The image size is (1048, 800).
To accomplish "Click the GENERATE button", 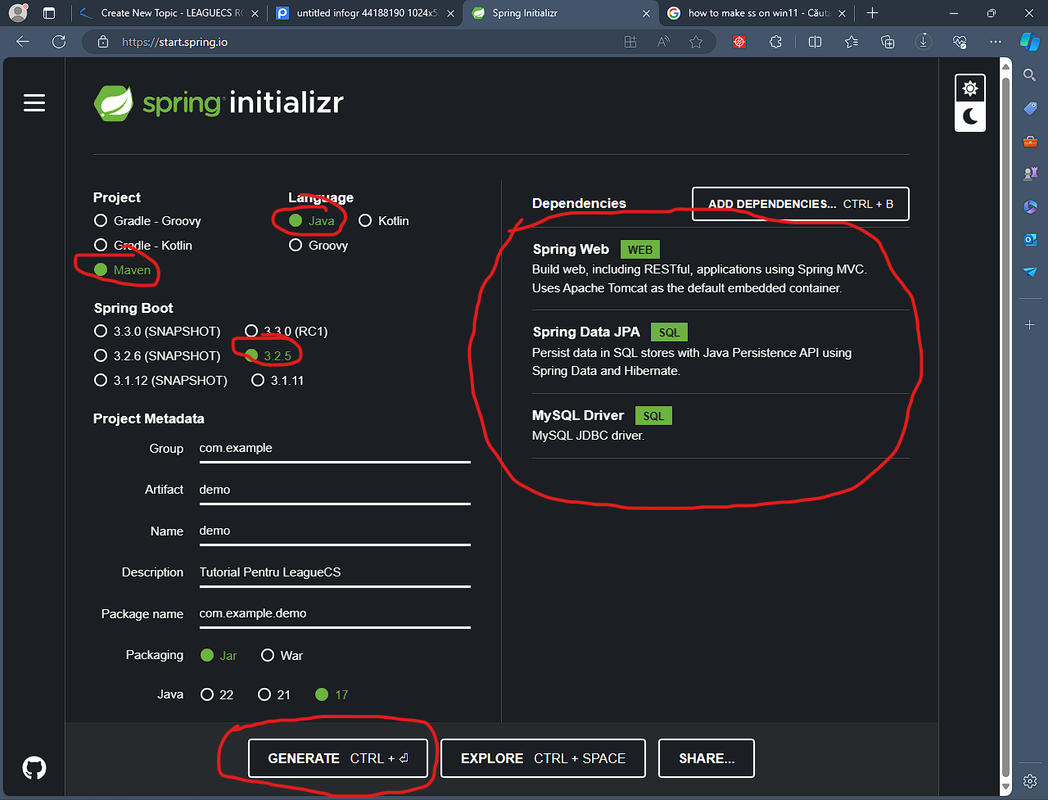I will (338, 758).
